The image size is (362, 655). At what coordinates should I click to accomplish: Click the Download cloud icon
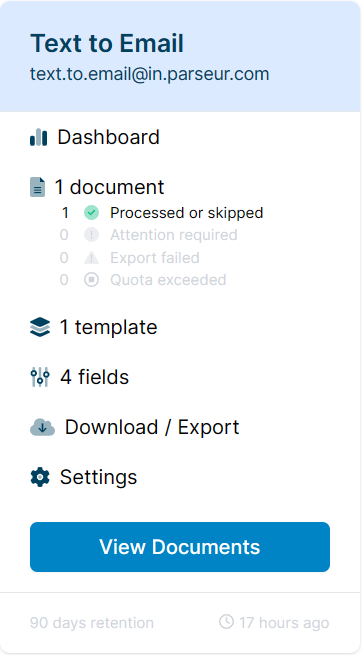[43, 427]
